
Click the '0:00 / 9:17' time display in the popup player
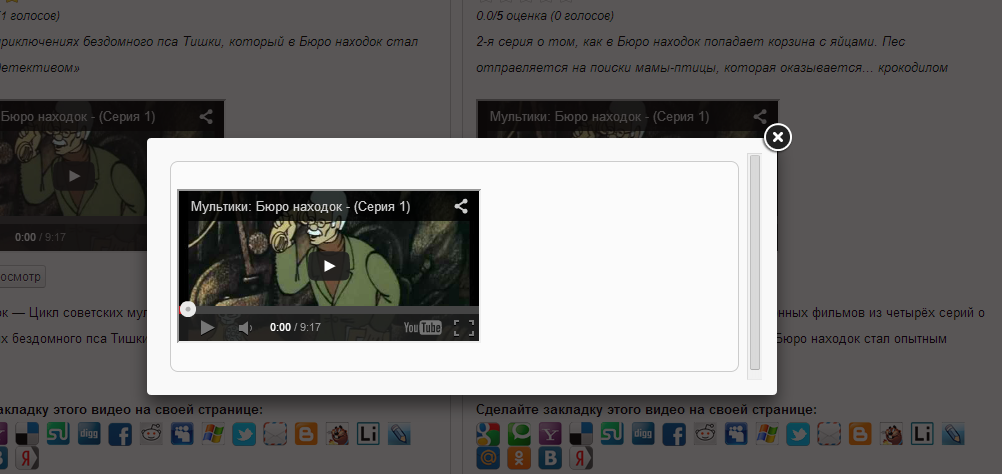295,328
